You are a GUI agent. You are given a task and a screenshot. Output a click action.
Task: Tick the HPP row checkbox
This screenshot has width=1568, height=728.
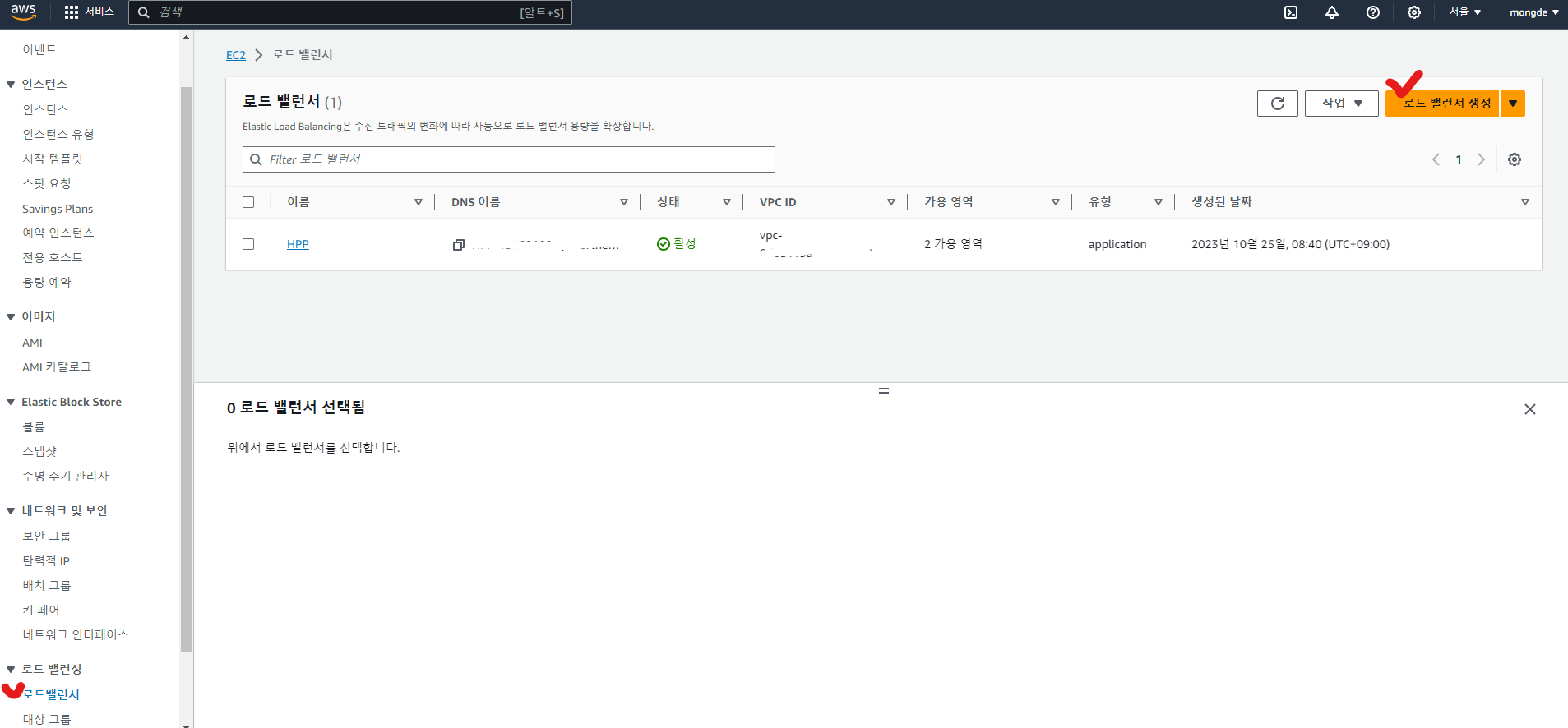248,244
